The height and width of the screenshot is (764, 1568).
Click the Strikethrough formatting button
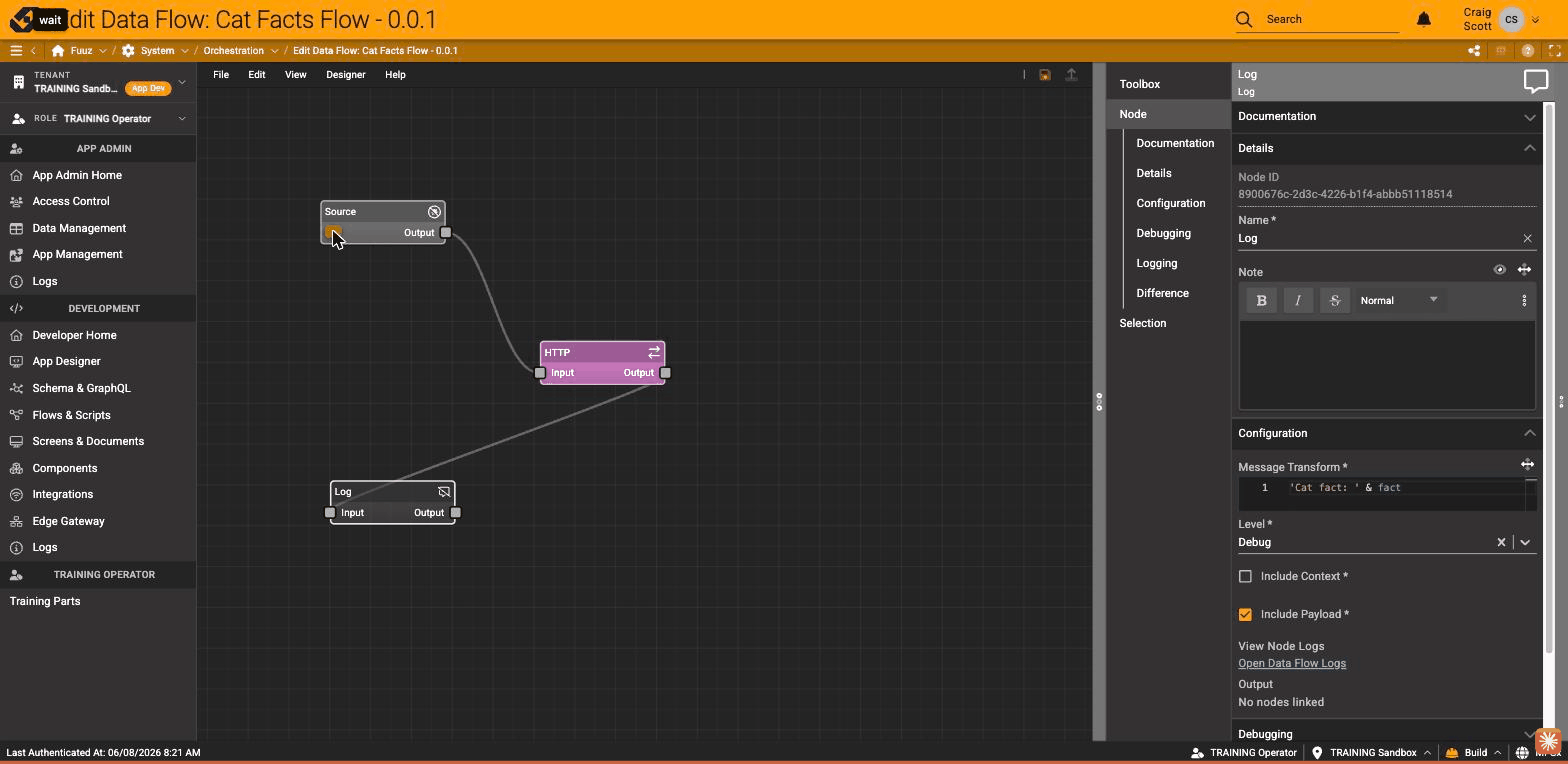pyautogui.click(x=1334, y=300)
